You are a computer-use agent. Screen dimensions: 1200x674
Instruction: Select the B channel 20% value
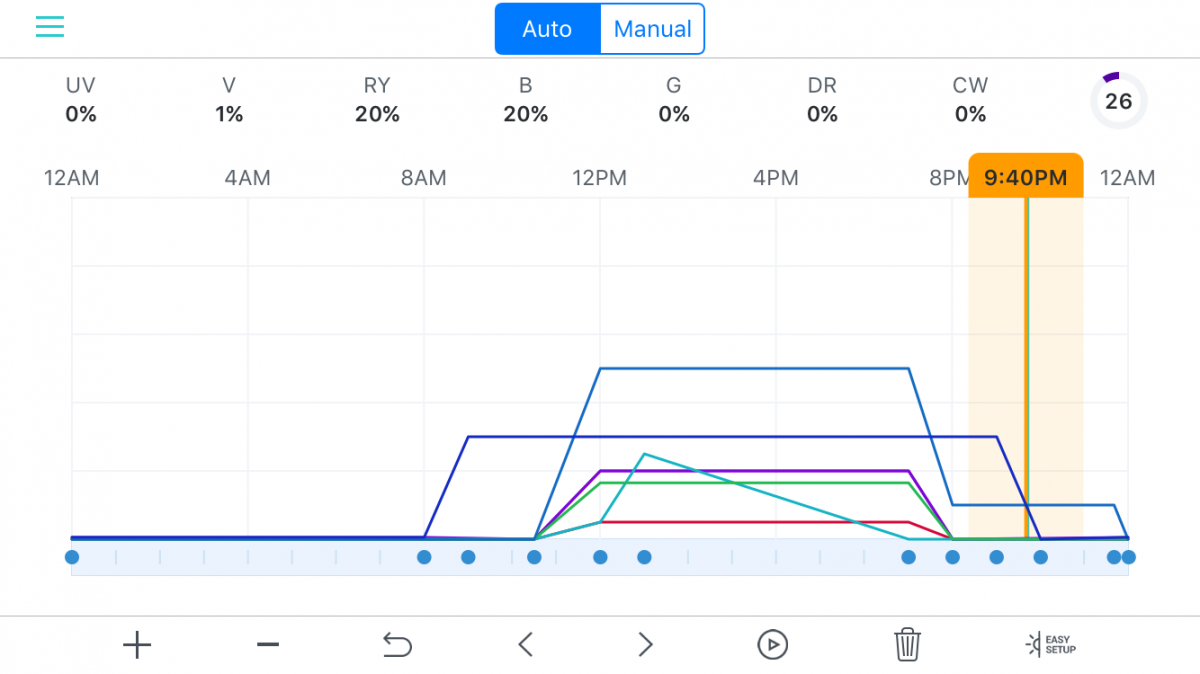click(x=526, y=115)
